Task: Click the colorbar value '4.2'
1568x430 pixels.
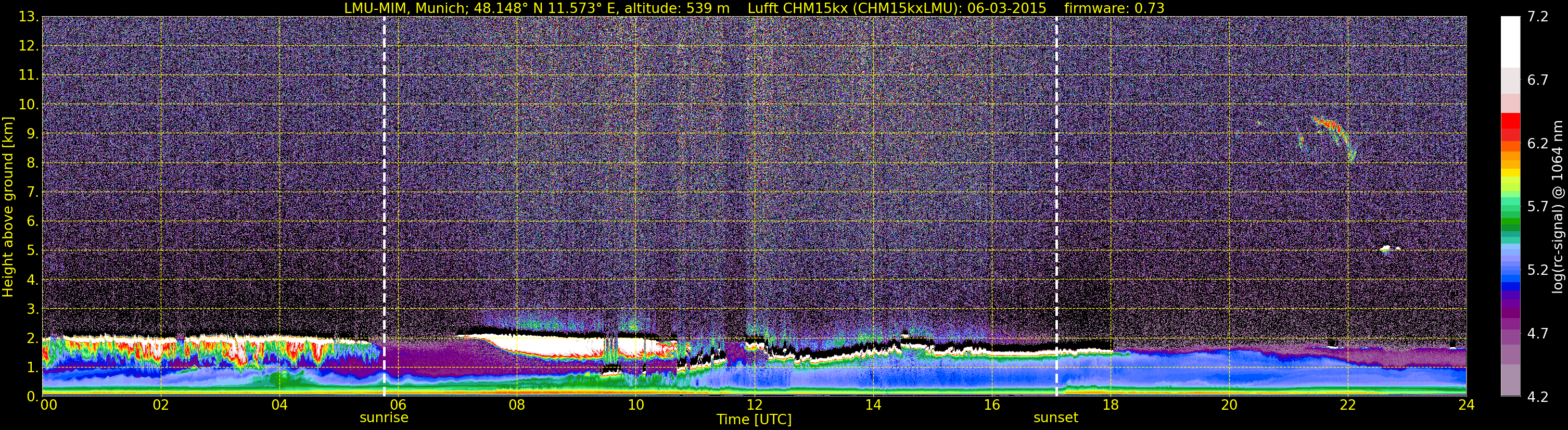Action: click(x=1538, y=397)
